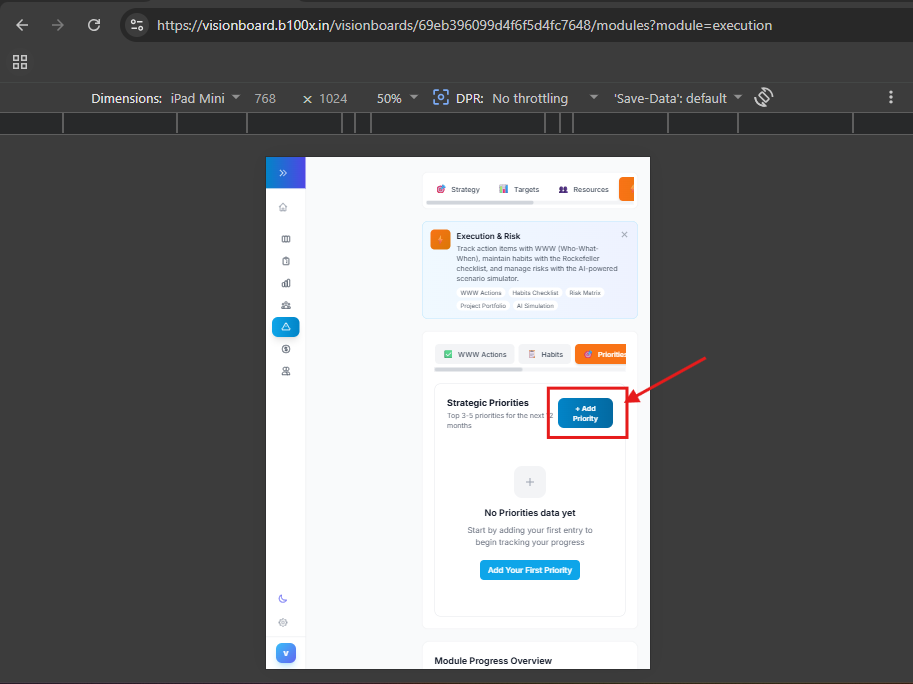Switch to the Targets module tab

[x=519, y=189]
